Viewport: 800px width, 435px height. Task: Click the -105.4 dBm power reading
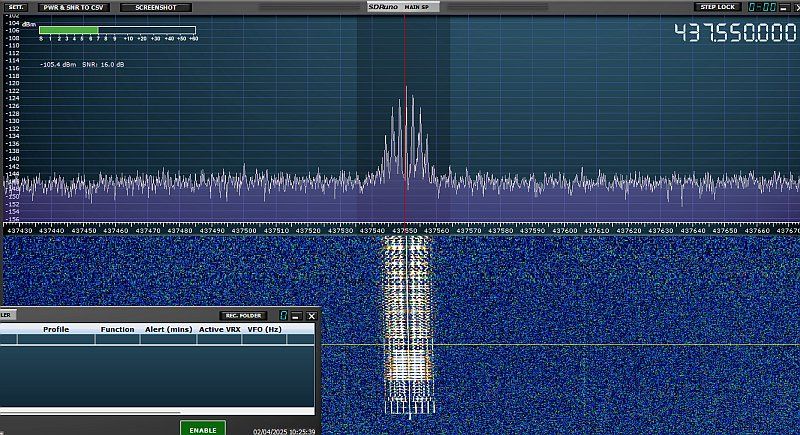pyautogui.click(x=58, y=65)
